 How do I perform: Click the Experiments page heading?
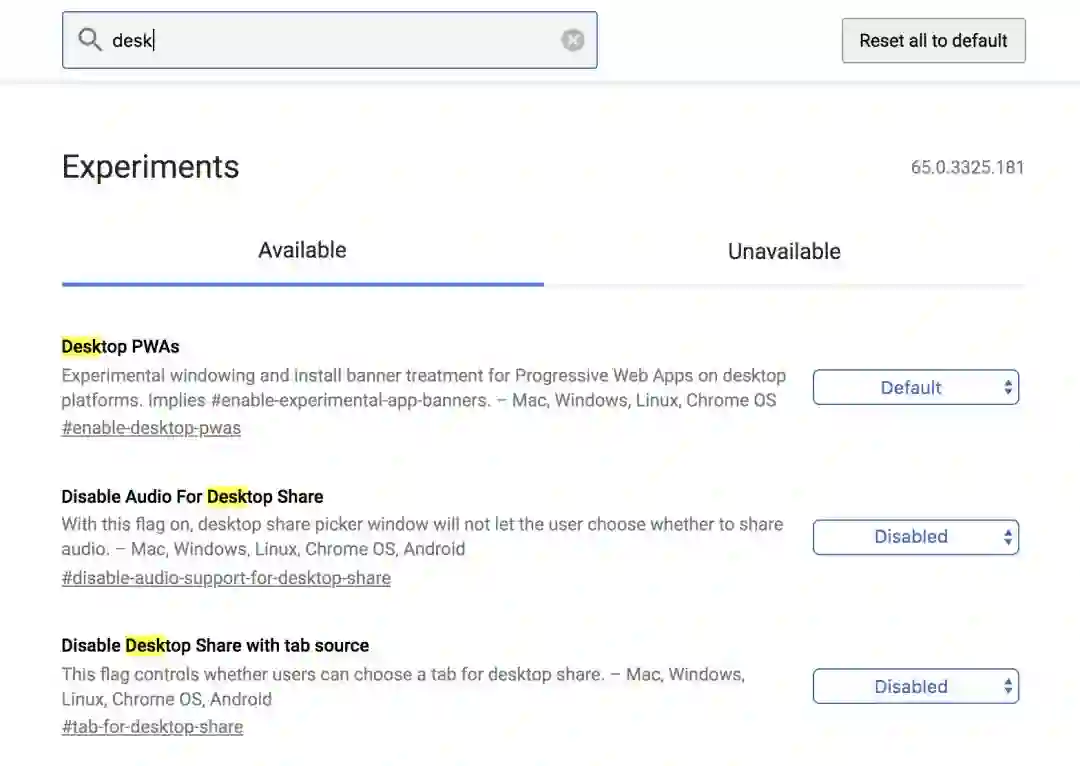point(150,167)
